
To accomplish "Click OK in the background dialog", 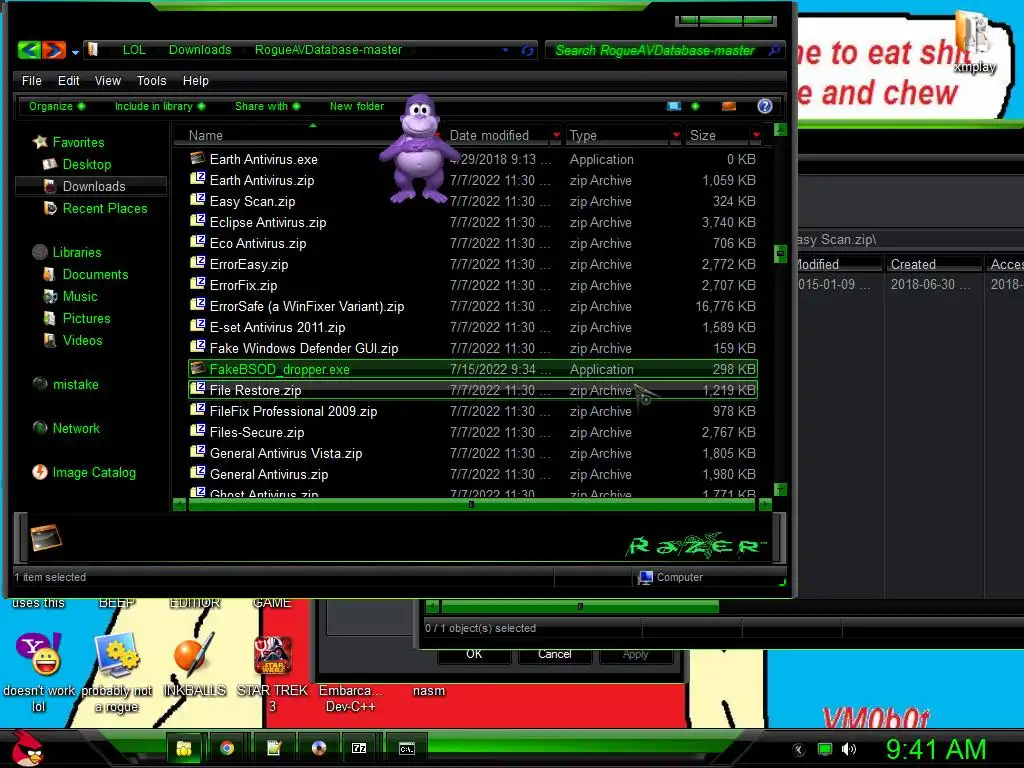I will pyautogui.click(x=474, y=654).
